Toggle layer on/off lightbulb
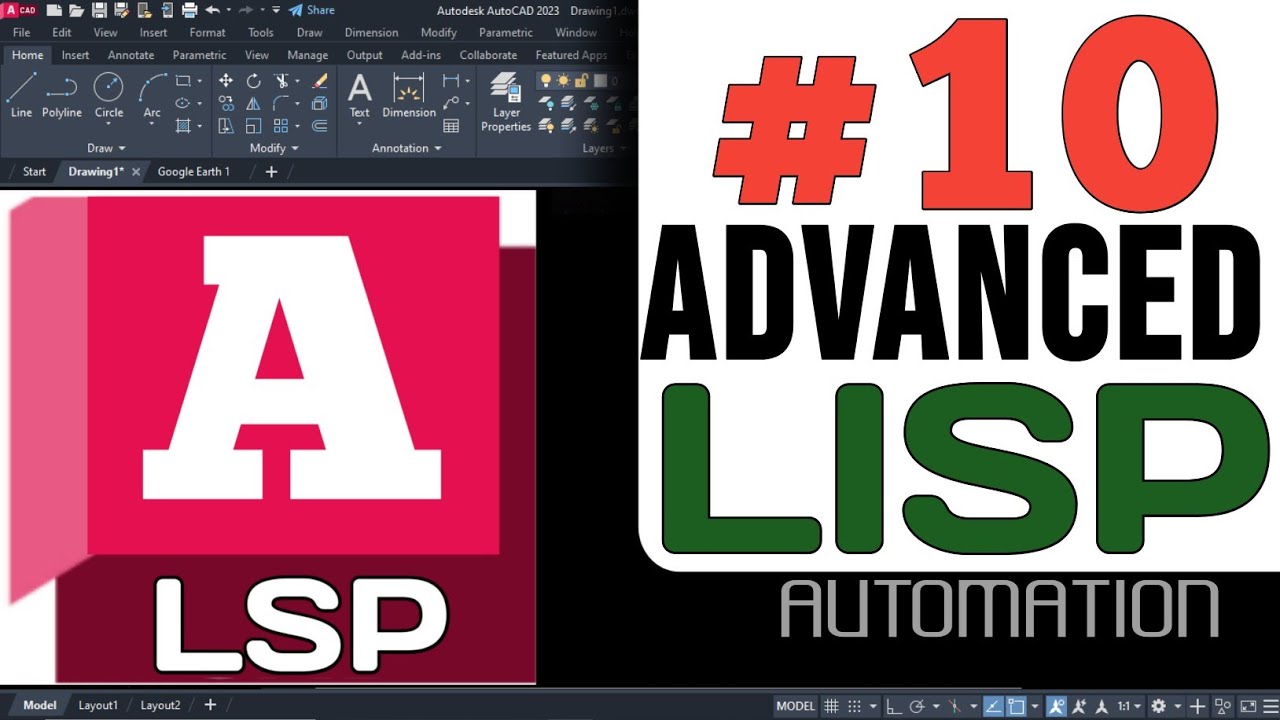1280x720 pixels. tap(547, 81)
